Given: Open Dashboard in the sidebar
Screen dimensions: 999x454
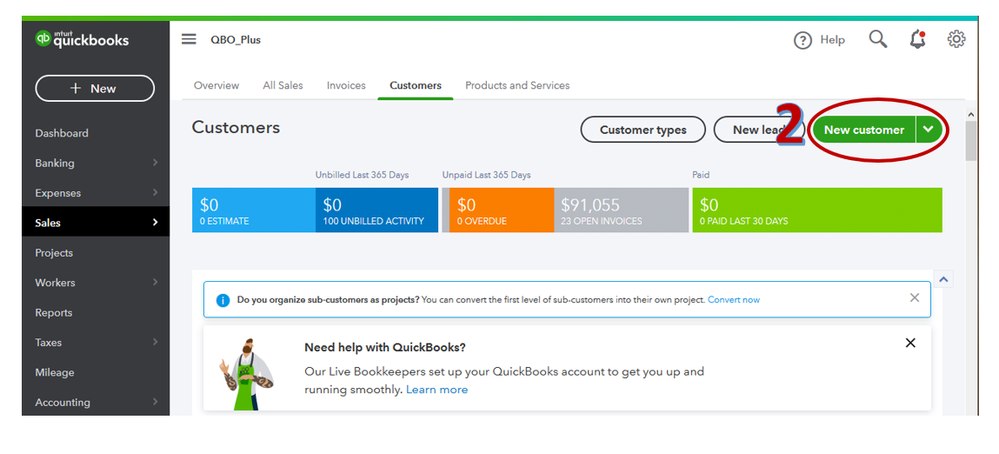Looking at the screenshot, I should pyautogui.click(x=62, y=133).
